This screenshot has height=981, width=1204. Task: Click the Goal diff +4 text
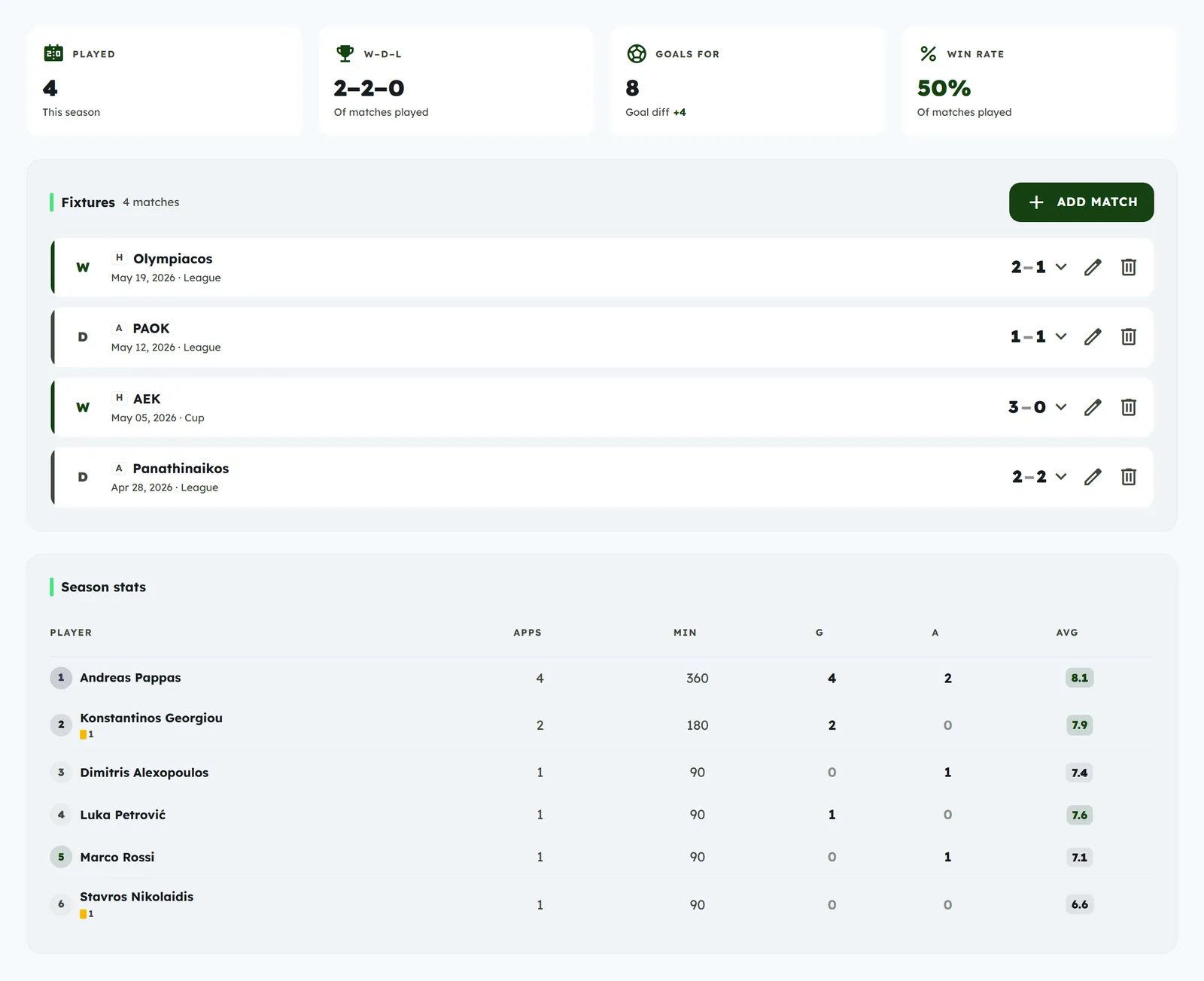pyautogui.click(x=655, y=112)
